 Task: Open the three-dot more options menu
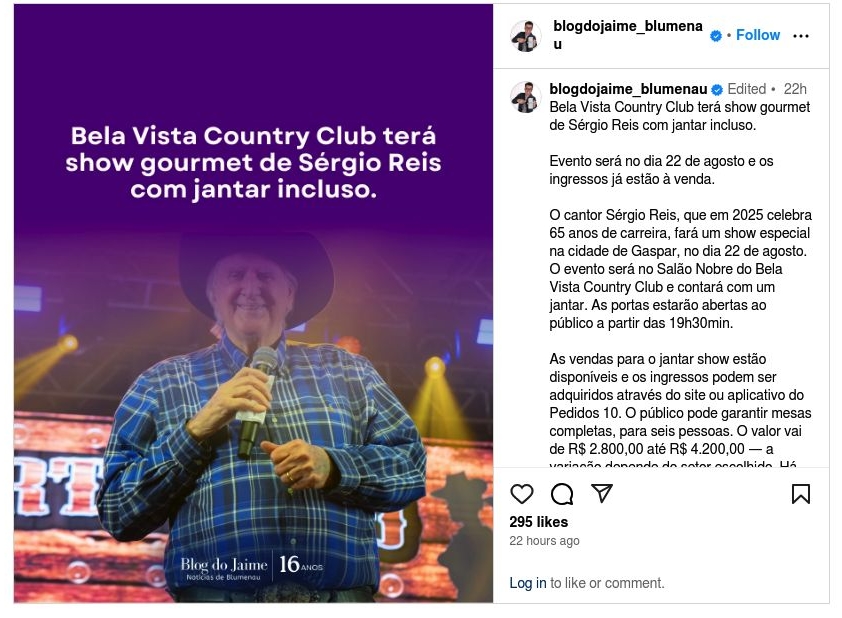[x=801, y=36]
